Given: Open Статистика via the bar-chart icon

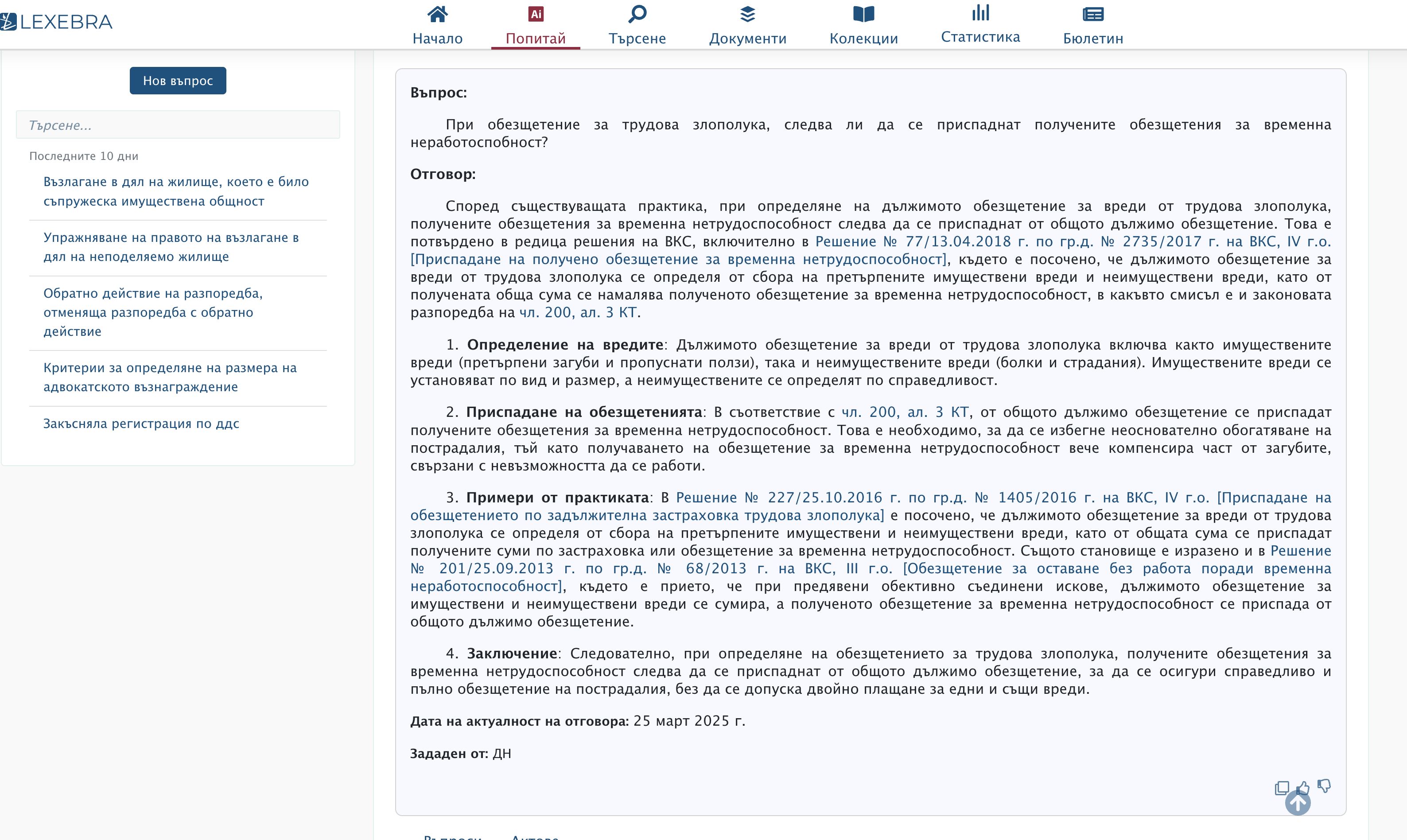Looking at the screenshot, I should pyautogui.click(x=980, y=12).
